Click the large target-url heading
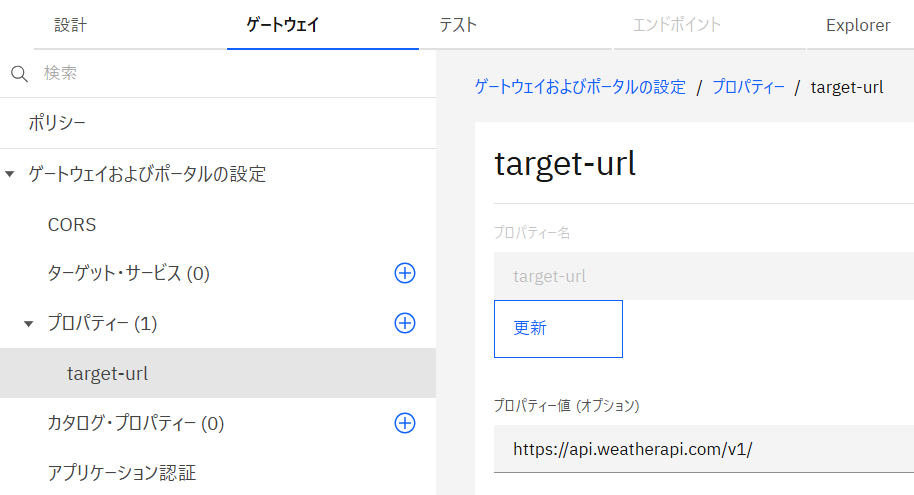The image size is (914, 495). (565, 164)
